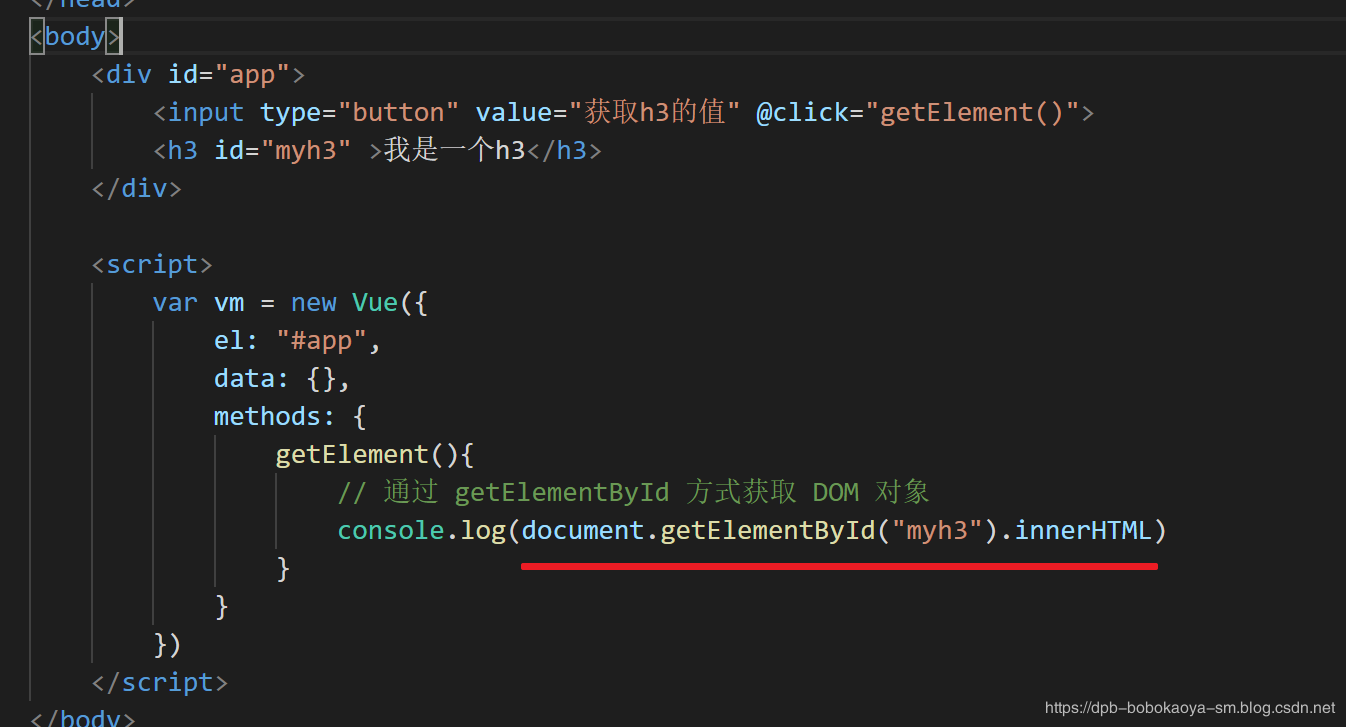Click the @click attribute
This screenshot has height=727, width=1346.
pos(802,112)
